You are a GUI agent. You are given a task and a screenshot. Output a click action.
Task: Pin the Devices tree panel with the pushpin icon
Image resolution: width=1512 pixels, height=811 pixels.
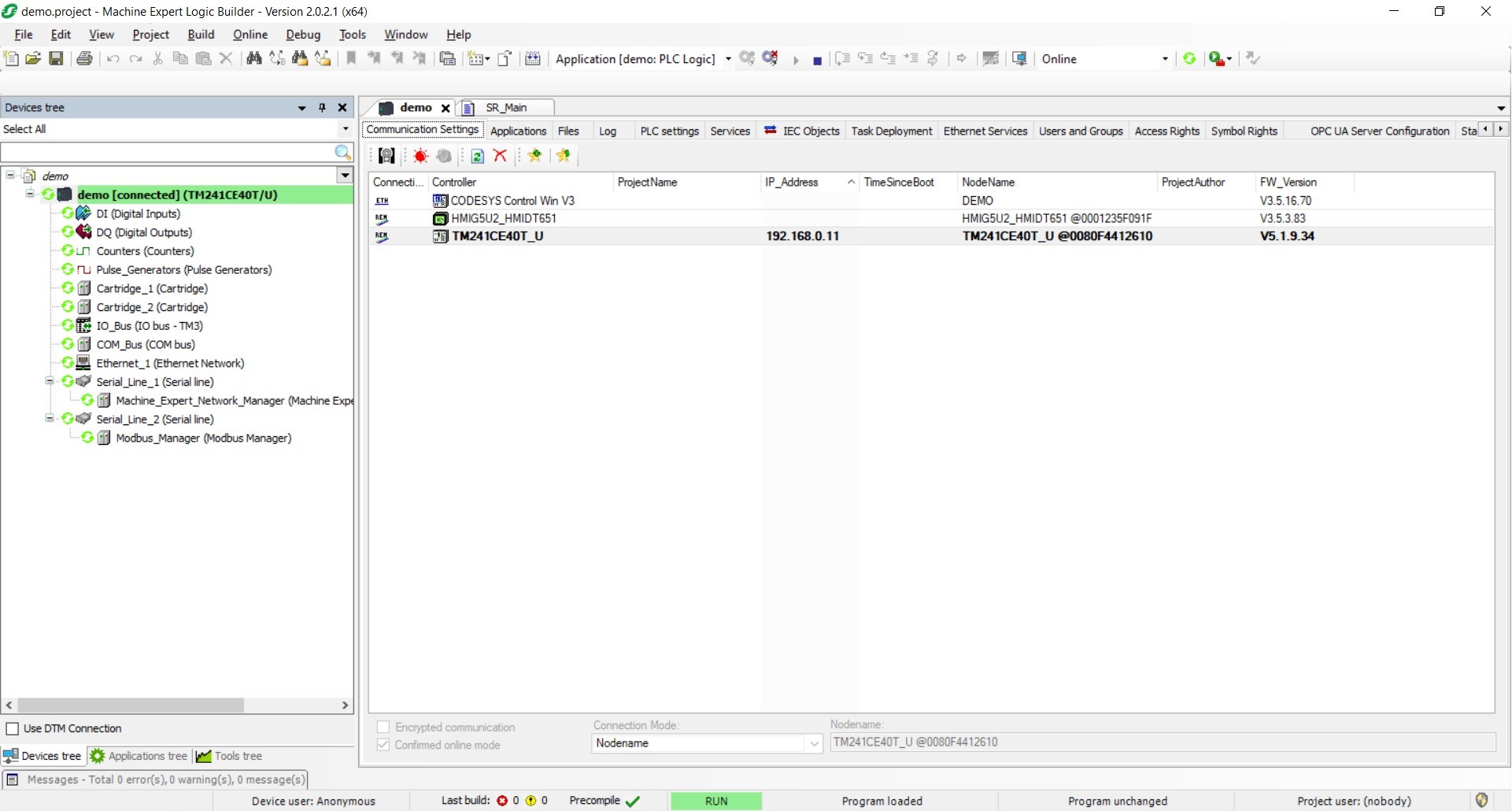pos(322,108)
